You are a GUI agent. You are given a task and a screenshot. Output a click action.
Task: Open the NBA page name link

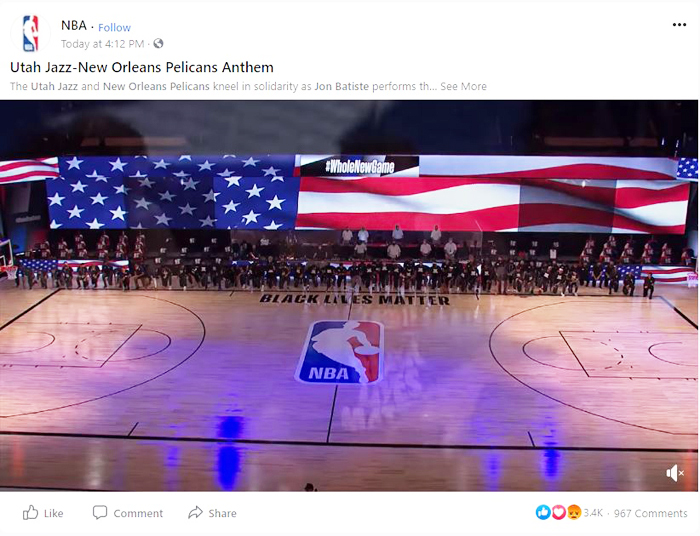click(x=74, y=25)
